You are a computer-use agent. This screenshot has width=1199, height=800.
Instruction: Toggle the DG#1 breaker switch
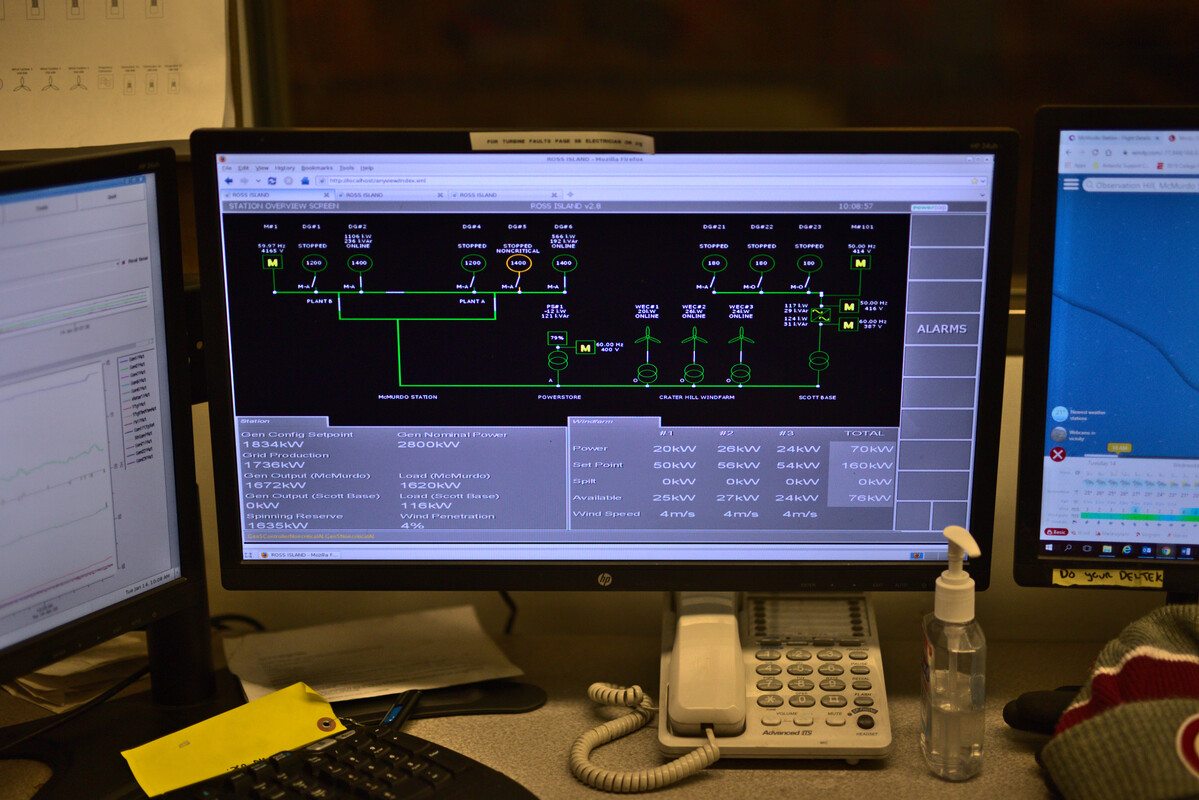(314, 282)
